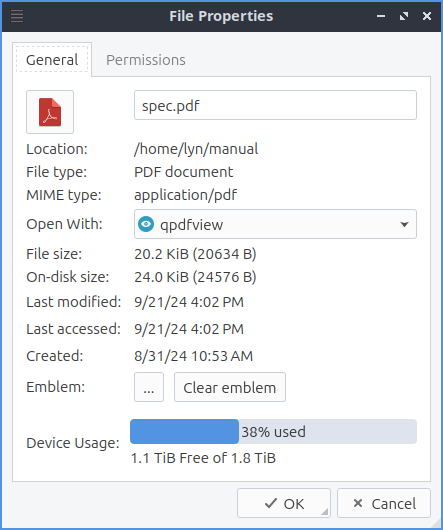Click the OK checkmark icon
The width and height of the screenshot is (443, 530).
[271, 503]
